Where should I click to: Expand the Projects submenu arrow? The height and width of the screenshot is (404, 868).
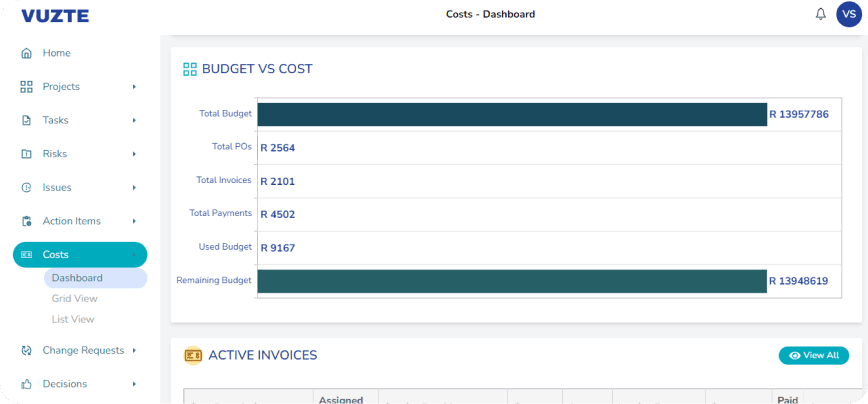pos(134,87)
